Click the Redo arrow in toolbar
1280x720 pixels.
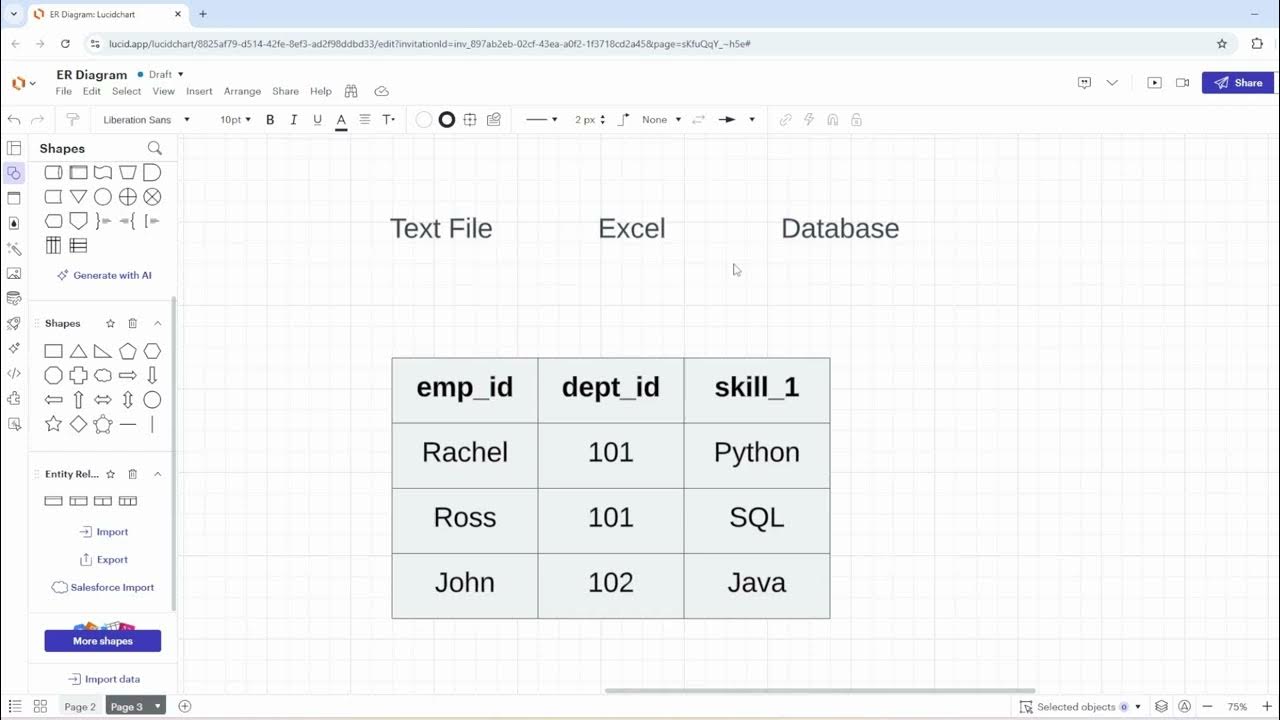coord(38,119)
